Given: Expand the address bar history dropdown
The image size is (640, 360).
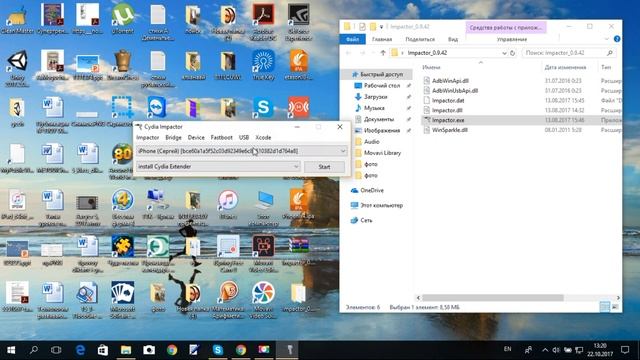Looking at the screenshot, I should pyautogui.click(x=504, y=53).
